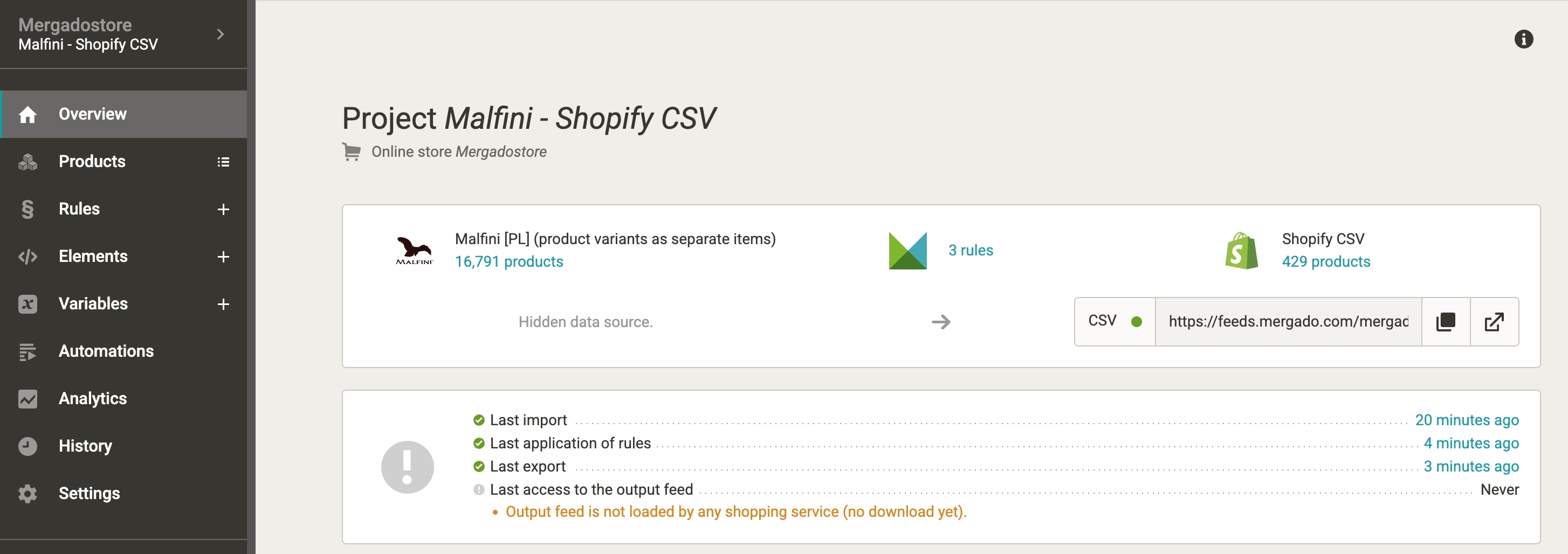Click the Malfini bird logo

coord(414,251)
